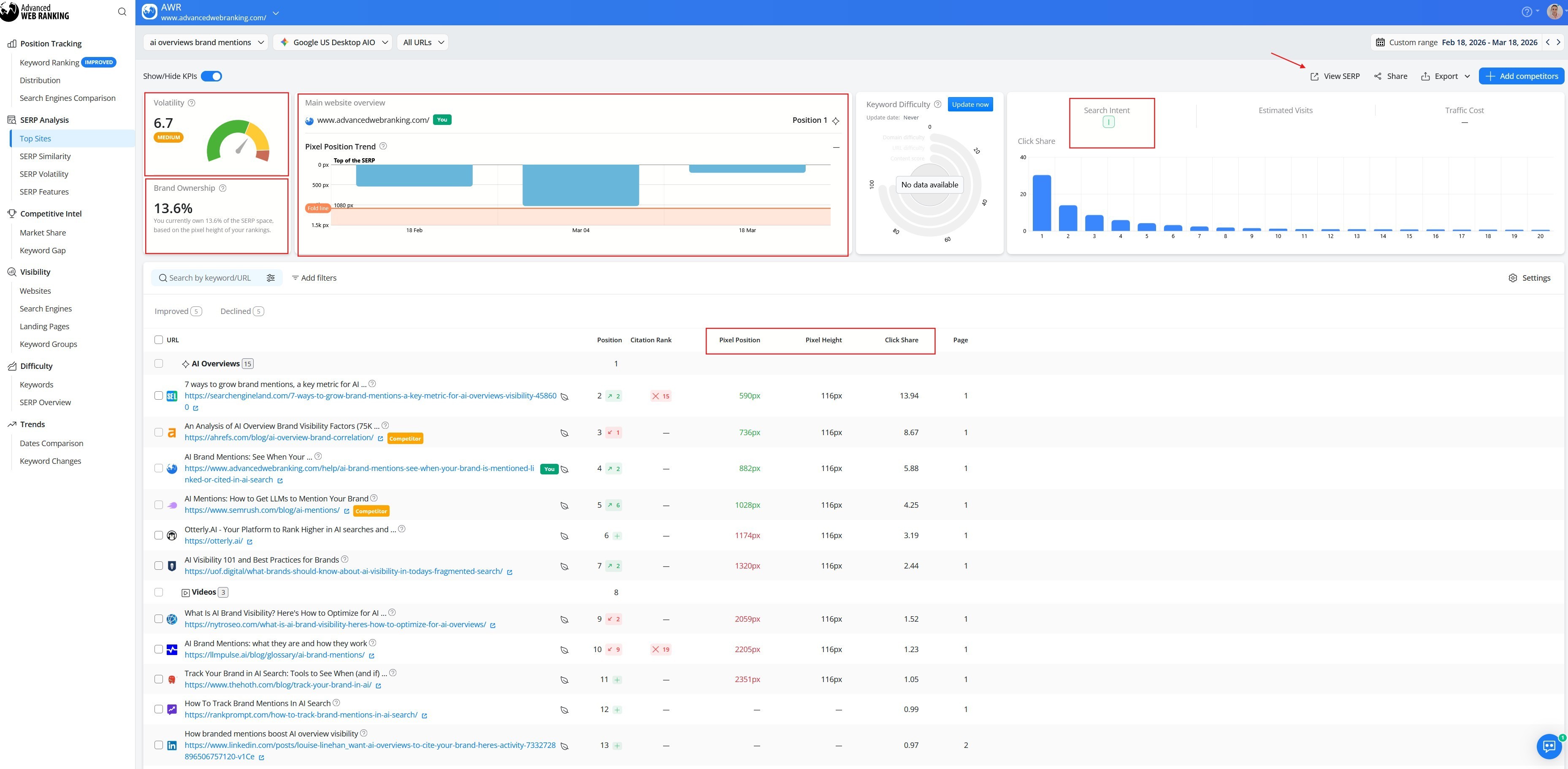This screenshot has width=1568, height=769.
Task: Open the rankprompt.com external link icon
Action: 424,715
